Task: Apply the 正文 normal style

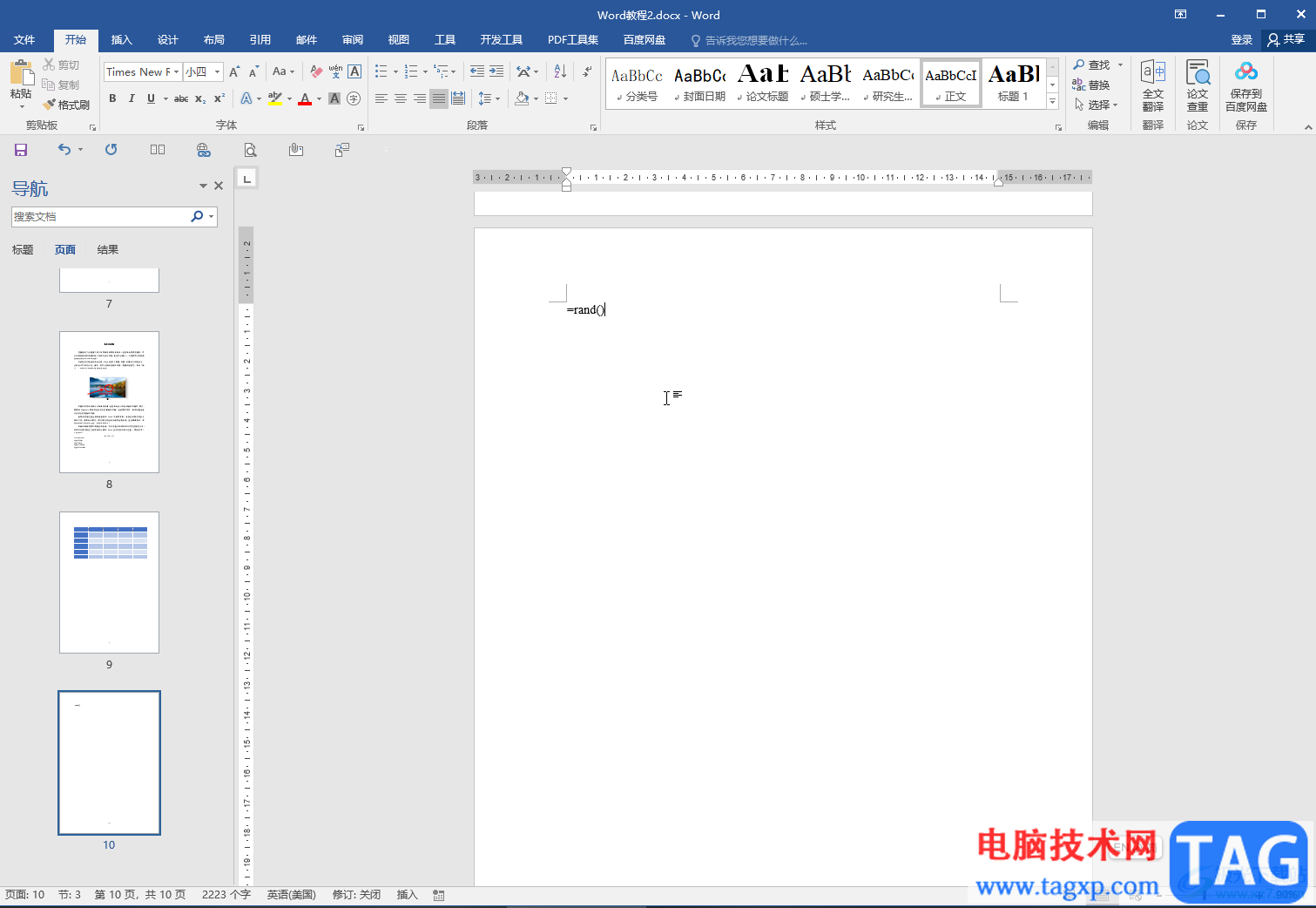Action: [951, 84]
